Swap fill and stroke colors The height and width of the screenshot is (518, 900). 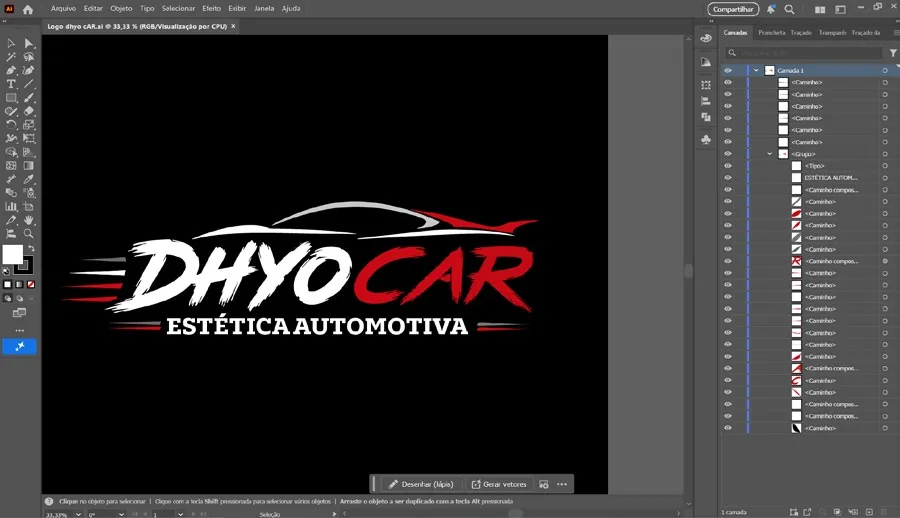32,249
